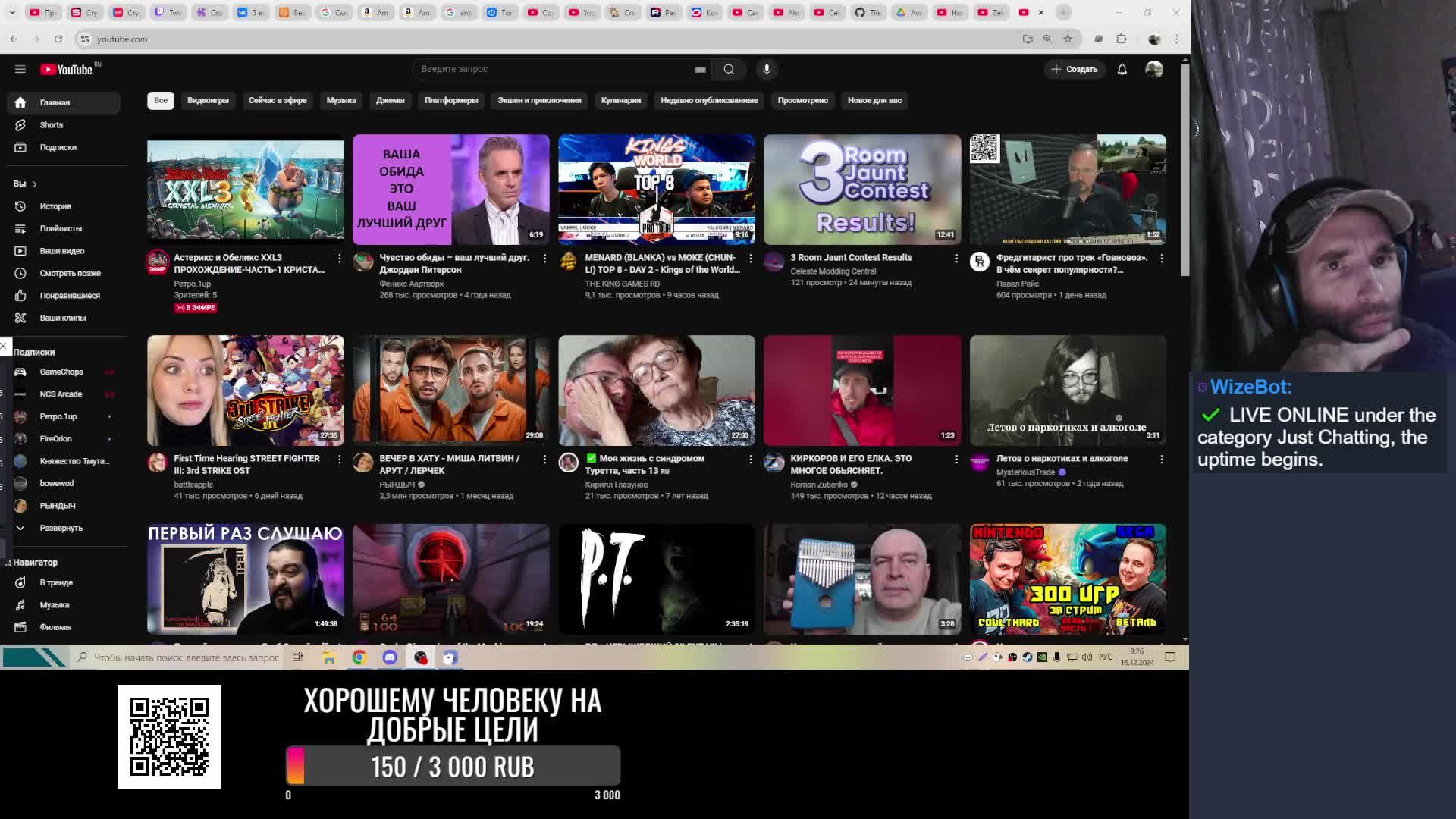The height and width of the screenshot is (819, 1456).
Task: Bookmark this page with the star icon
Action: tap(1068, 39)
